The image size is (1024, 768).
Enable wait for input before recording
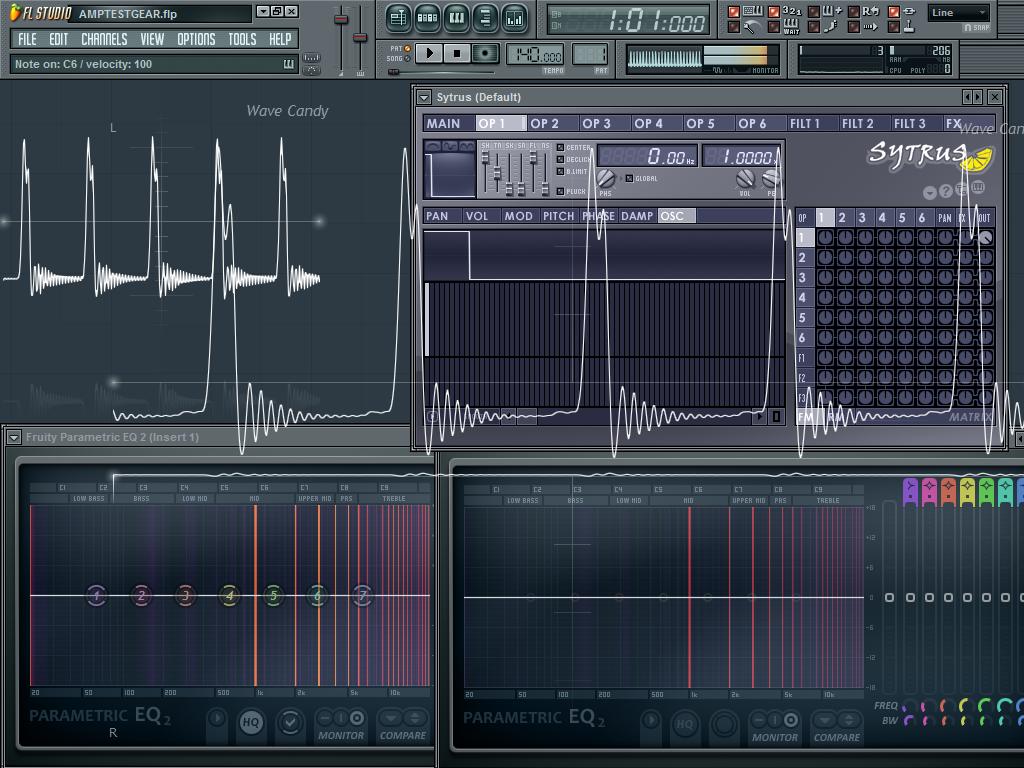click(774, 27)
